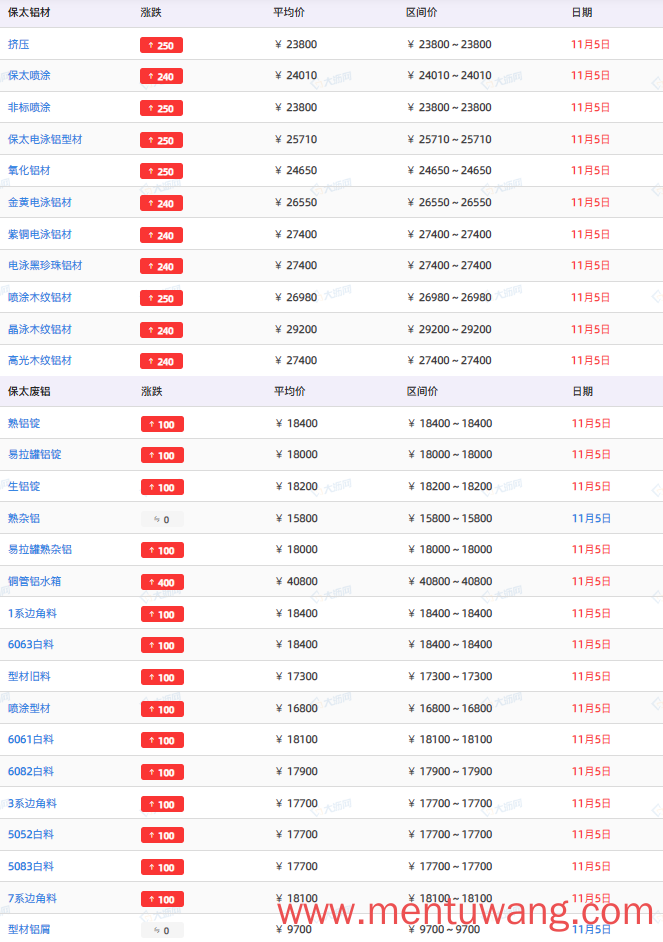Click the ↑400 badge for 铜管铝水箱
663x942 pixels.
[x=162, y=582]
